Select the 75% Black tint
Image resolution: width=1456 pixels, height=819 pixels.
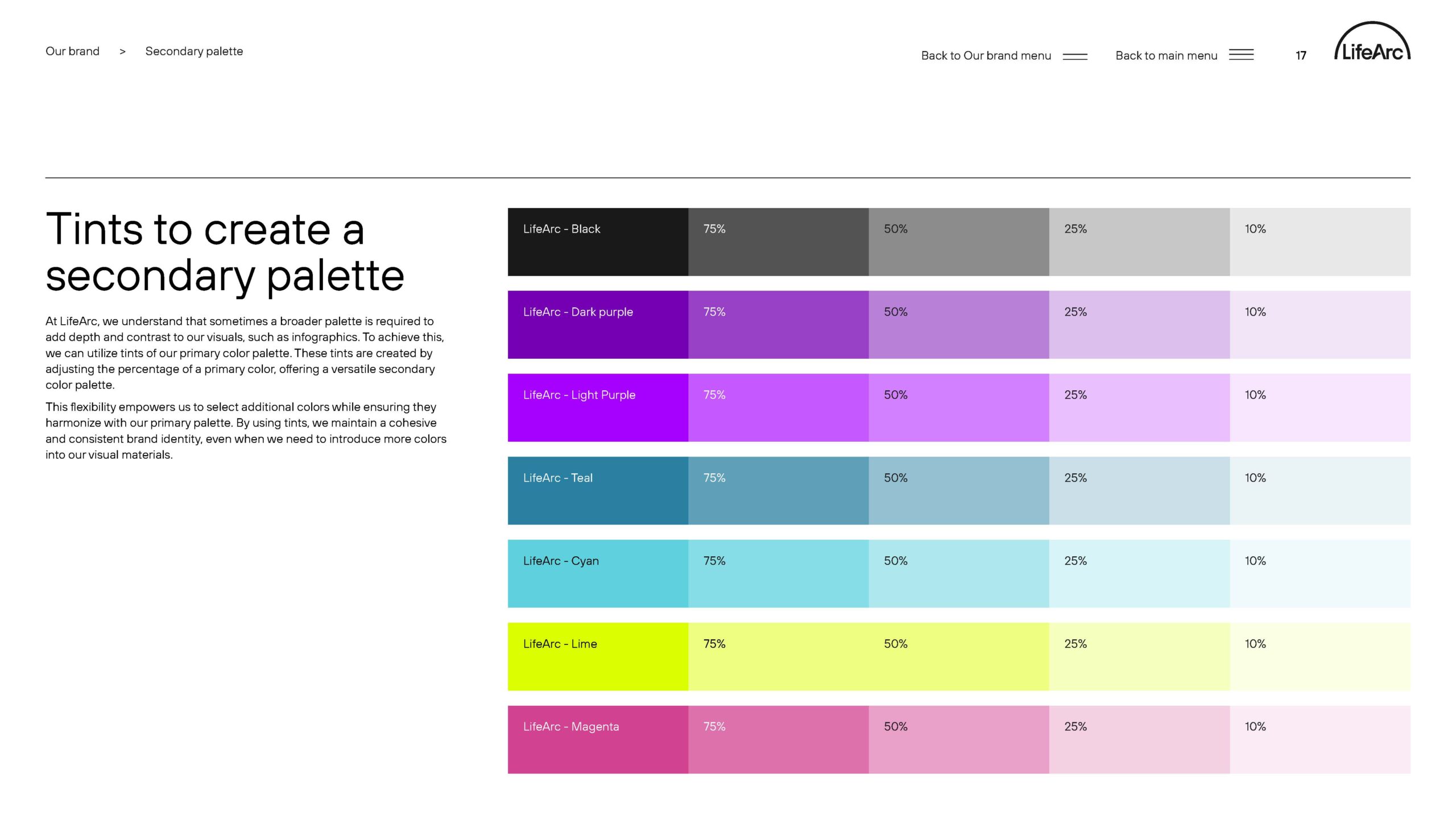tap(779, 242)
